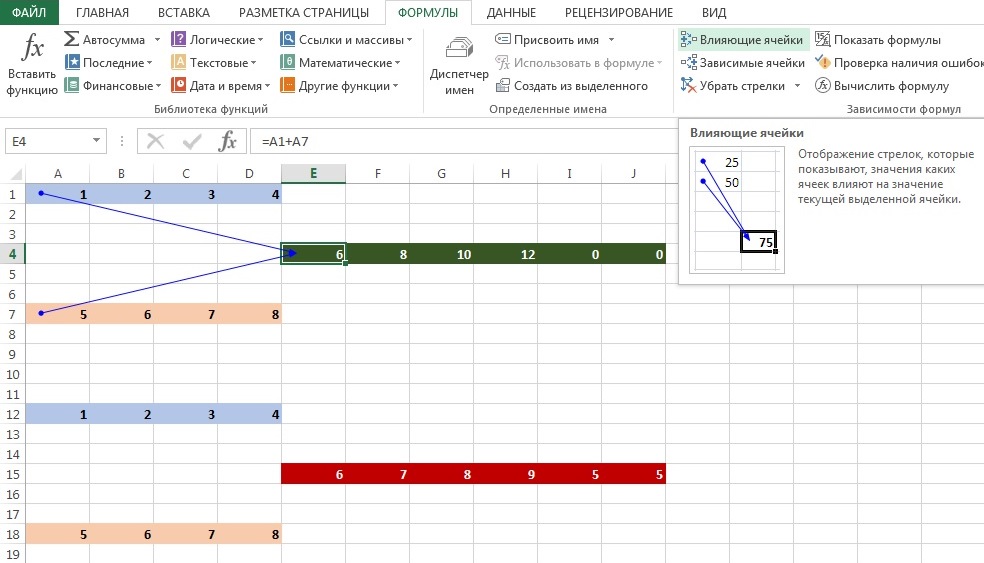
Task: Expand the Name Box dropdown arrow
Action: [96, 142]
